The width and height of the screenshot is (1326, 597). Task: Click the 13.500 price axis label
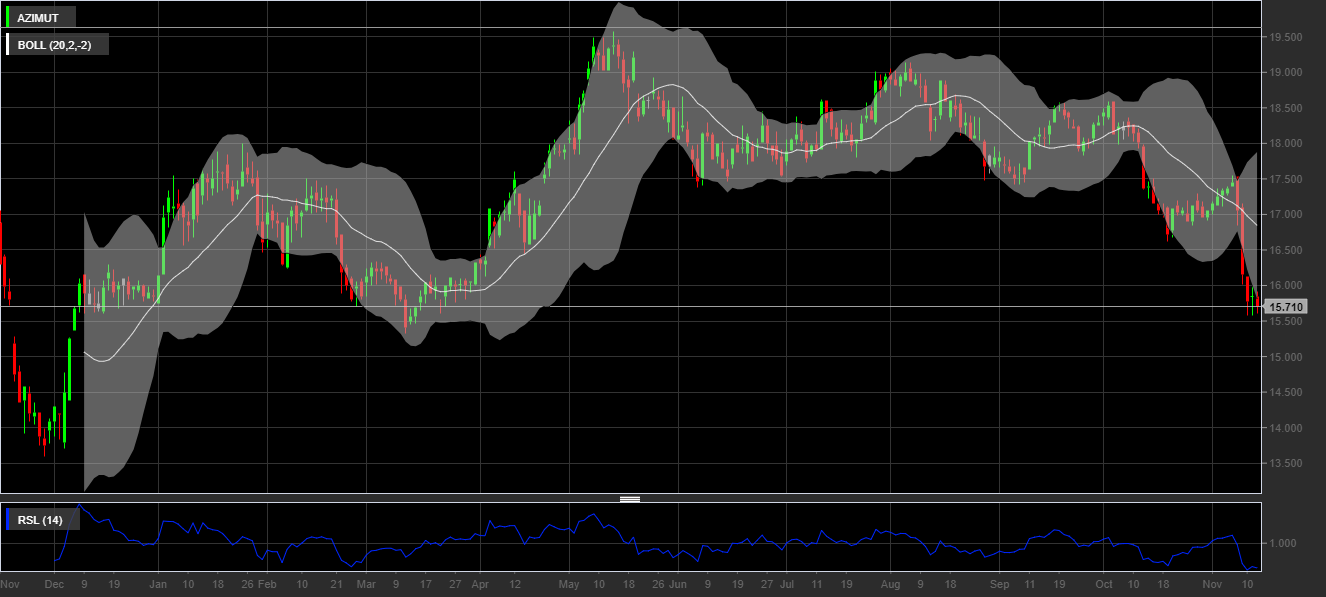click(1285, 463)
